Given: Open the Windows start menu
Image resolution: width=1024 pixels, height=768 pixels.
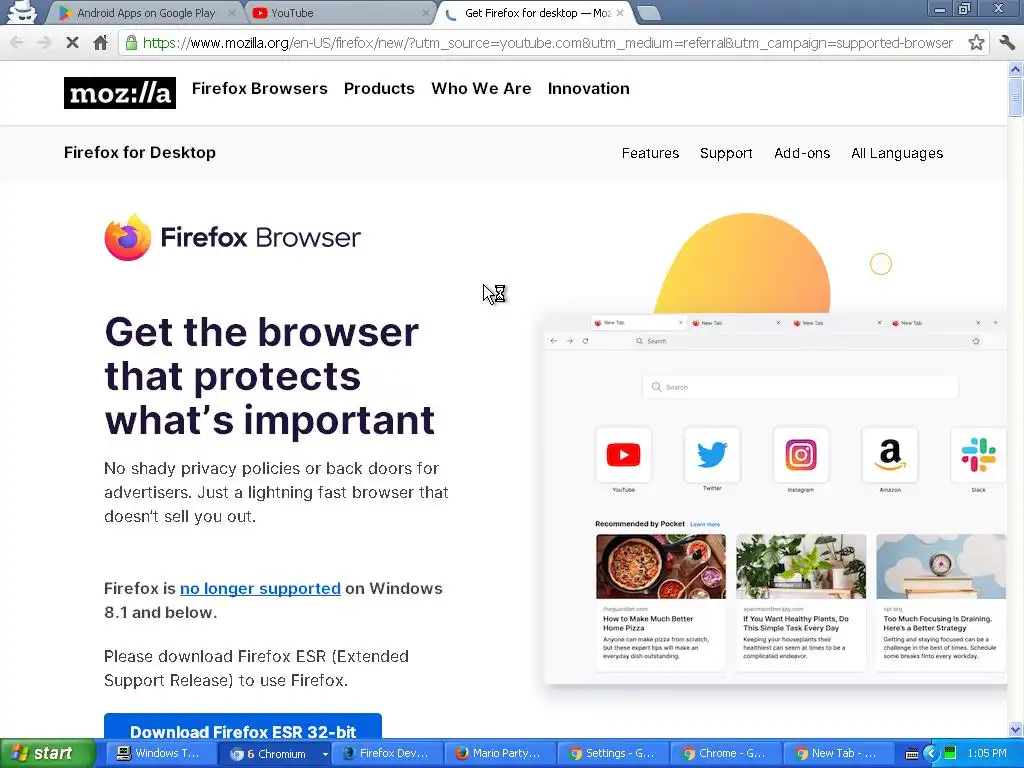Looking at the screenshot, I should [46, 753].
